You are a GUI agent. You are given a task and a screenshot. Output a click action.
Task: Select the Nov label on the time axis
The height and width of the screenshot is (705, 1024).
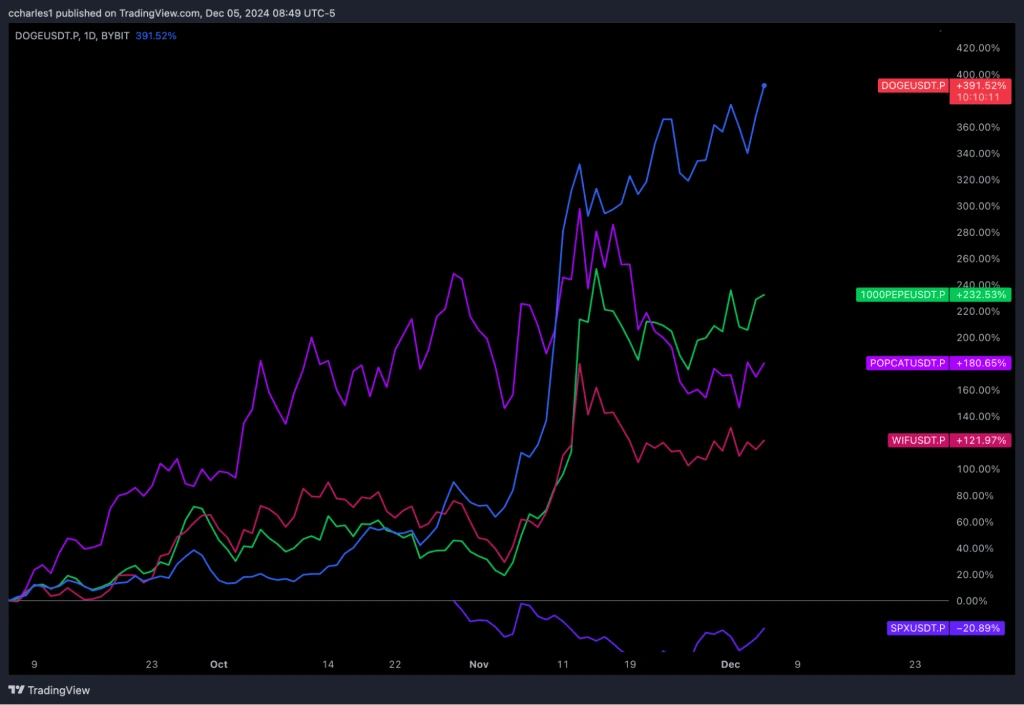(479, 664)
